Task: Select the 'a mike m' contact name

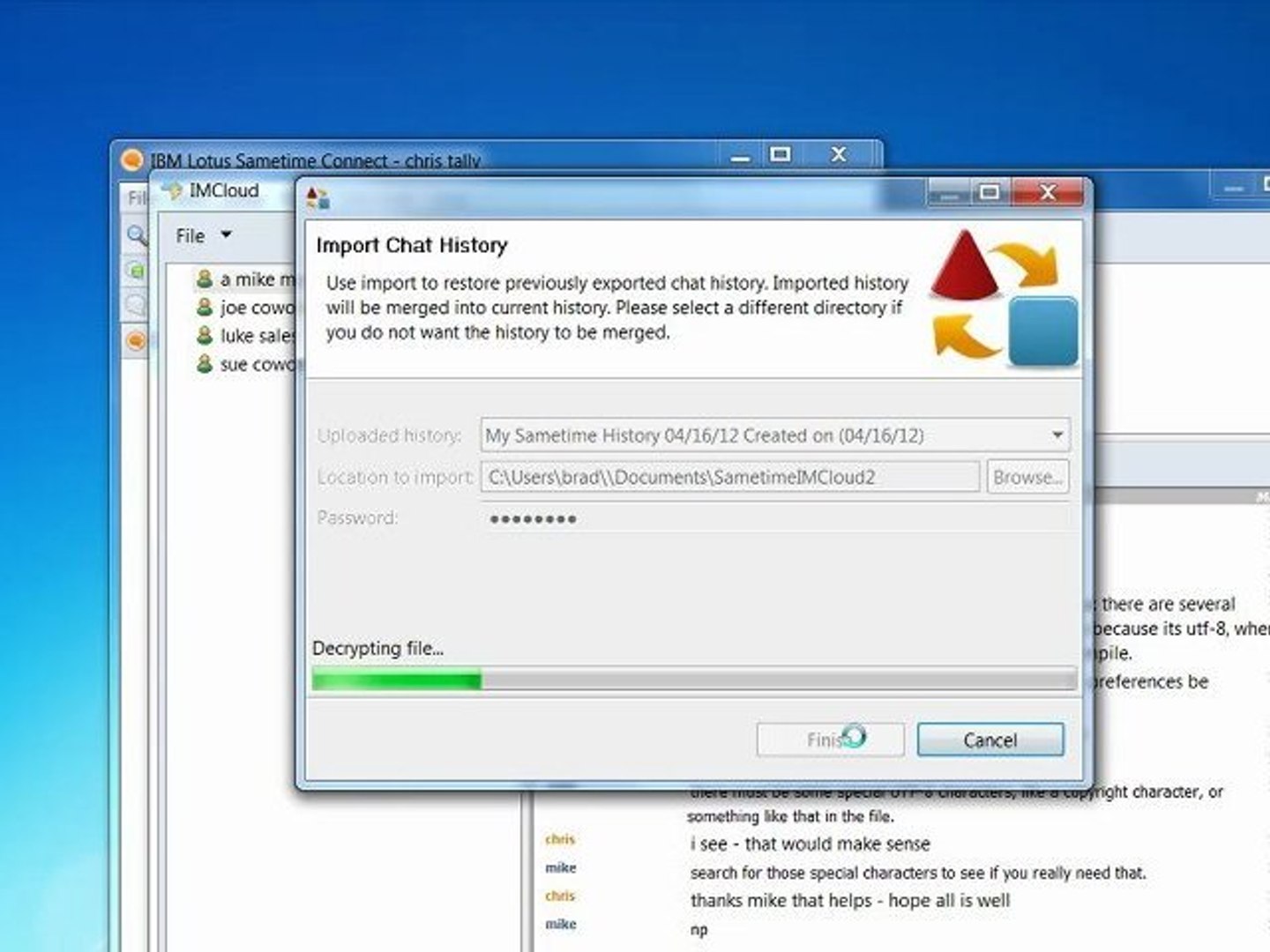Action: 258,279
